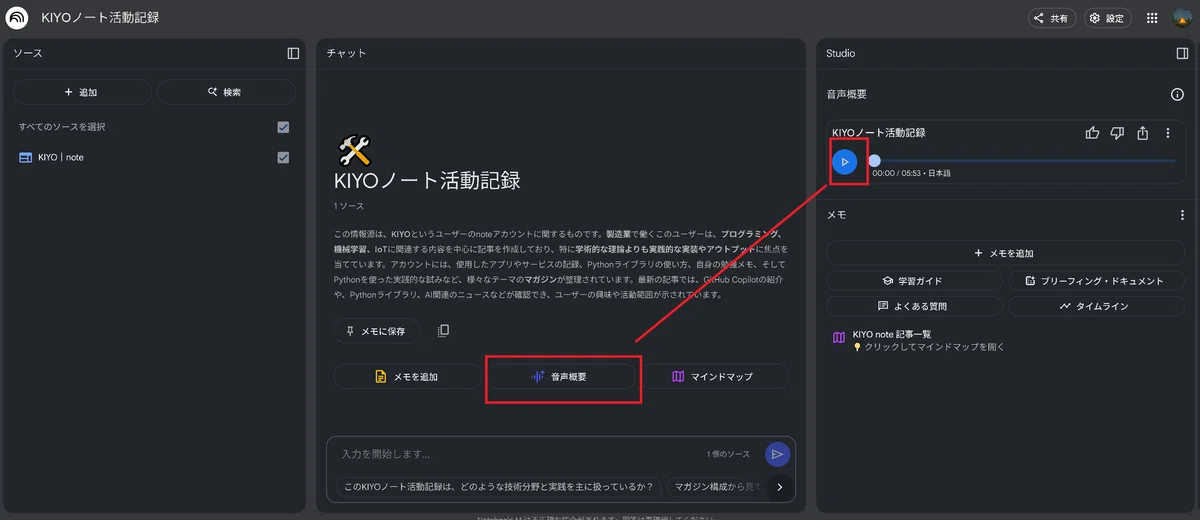The width and height of the screenshot is (1200, 520).
Task: Click the audio playback progress slider
Action: (1023, 161)
